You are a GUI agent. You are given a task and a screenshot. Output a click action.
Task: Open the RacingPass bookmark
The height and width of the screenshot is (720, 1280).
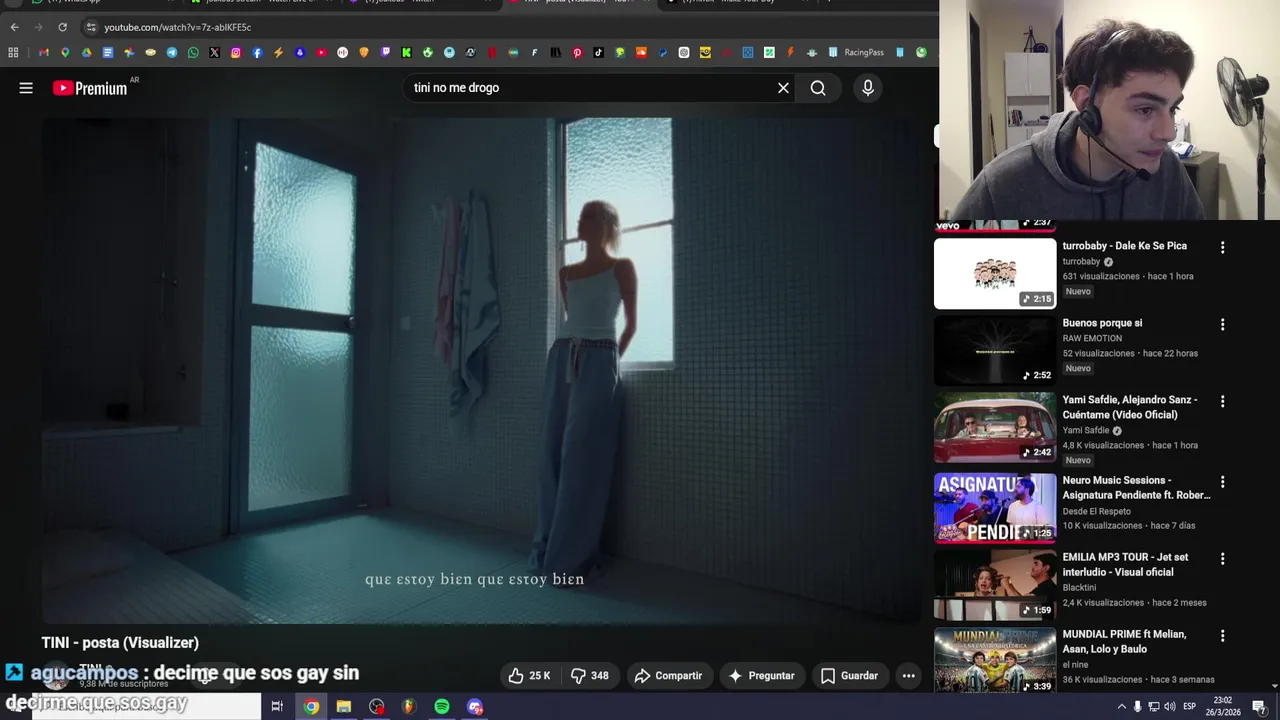point(856,52)
